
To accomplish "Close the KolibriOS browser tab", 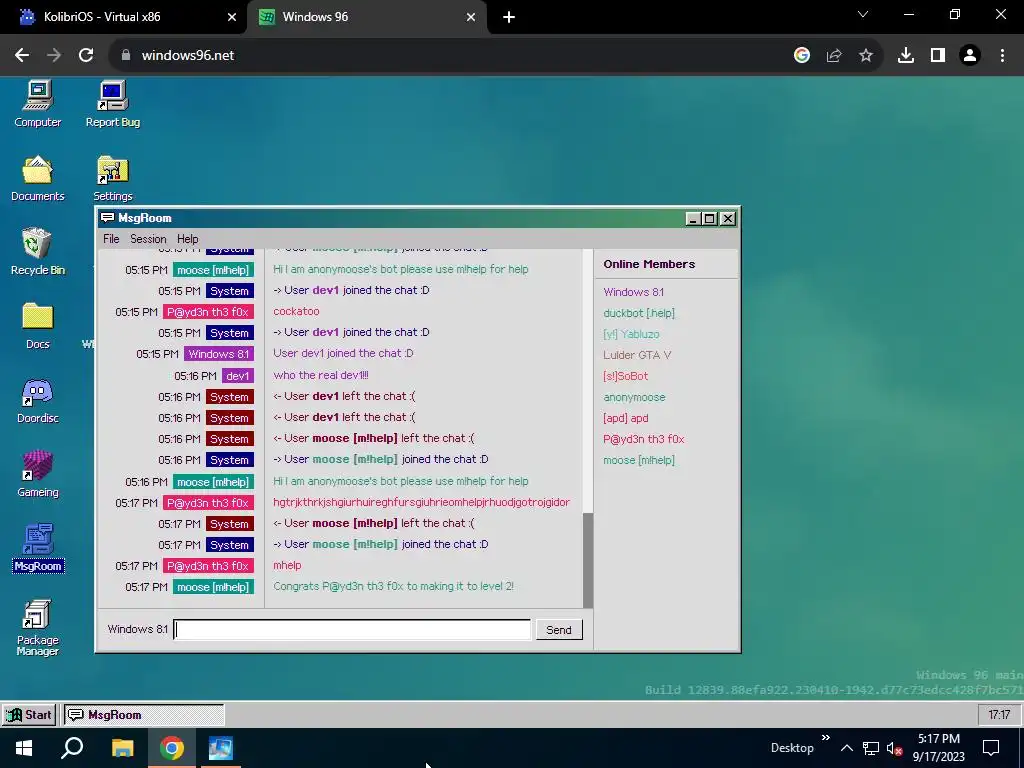I will pyautogui.click(x=231, y=17).
